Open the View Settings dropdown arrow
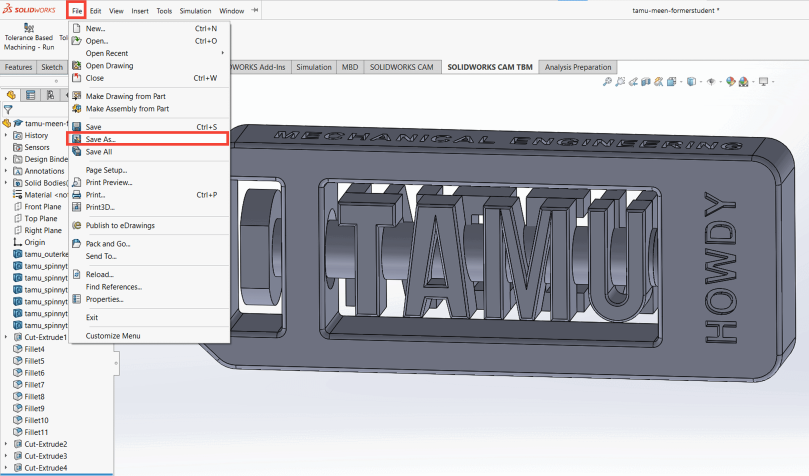This screenshot has height=476, width=809. click(x=773, y=82)
